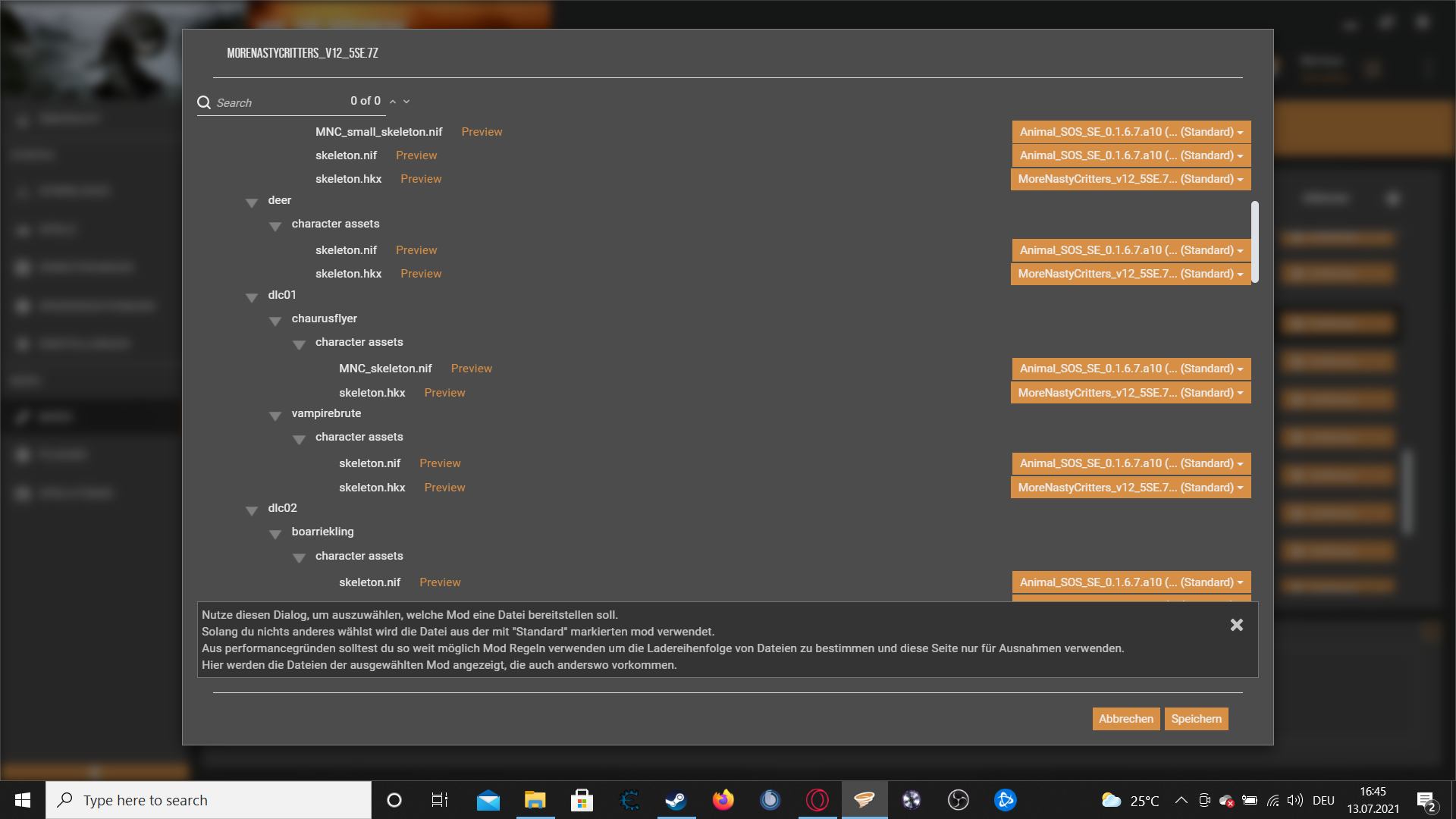Open Battle.net from the taskbar
This screenshot has width=1456, height=819.
[1006, 800]
